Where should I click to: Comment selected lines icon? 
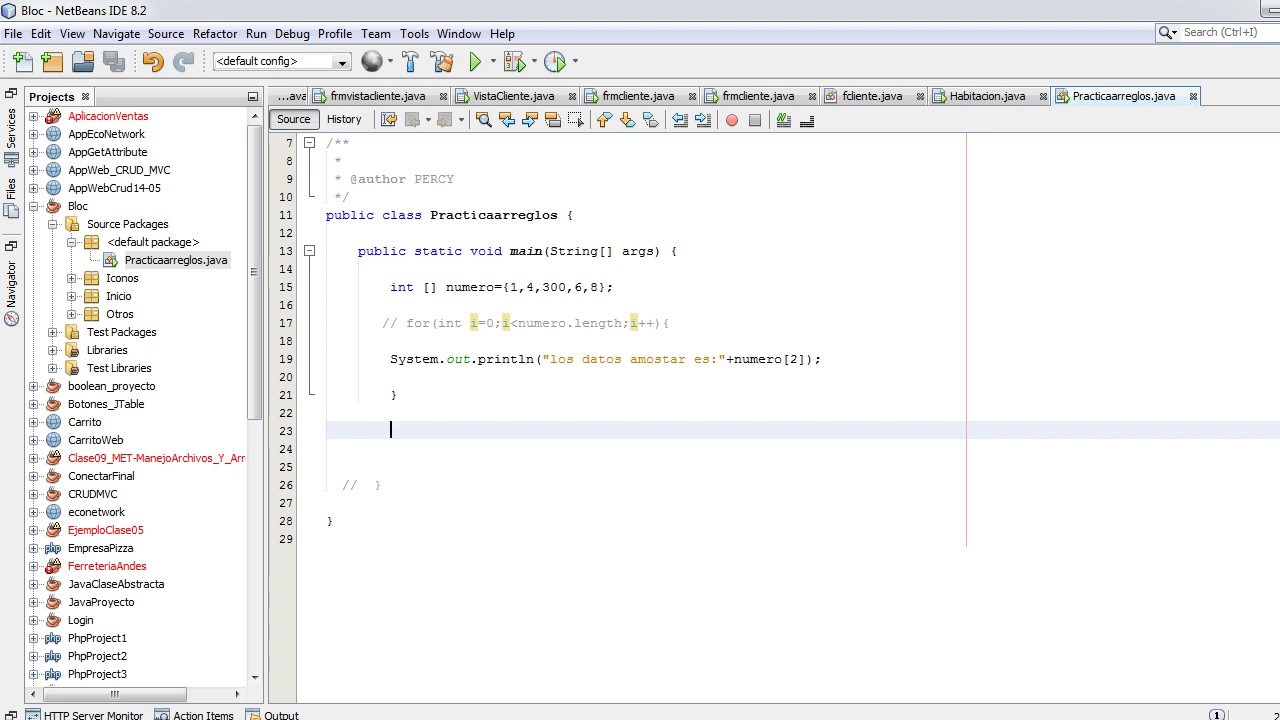click(784, 120)
